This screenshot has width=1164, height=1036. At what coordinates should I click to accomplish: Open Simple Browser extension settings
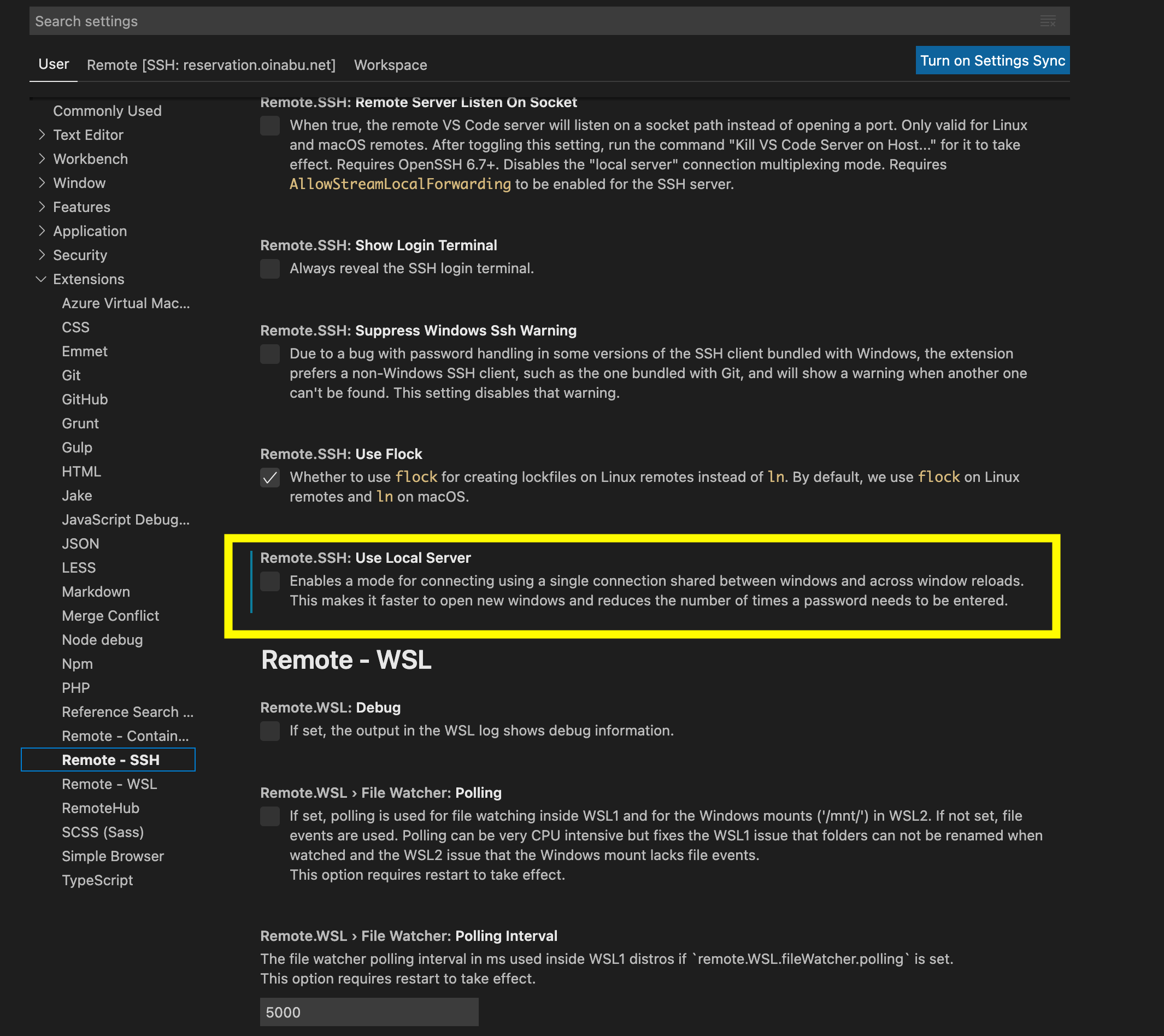point(113,856)
